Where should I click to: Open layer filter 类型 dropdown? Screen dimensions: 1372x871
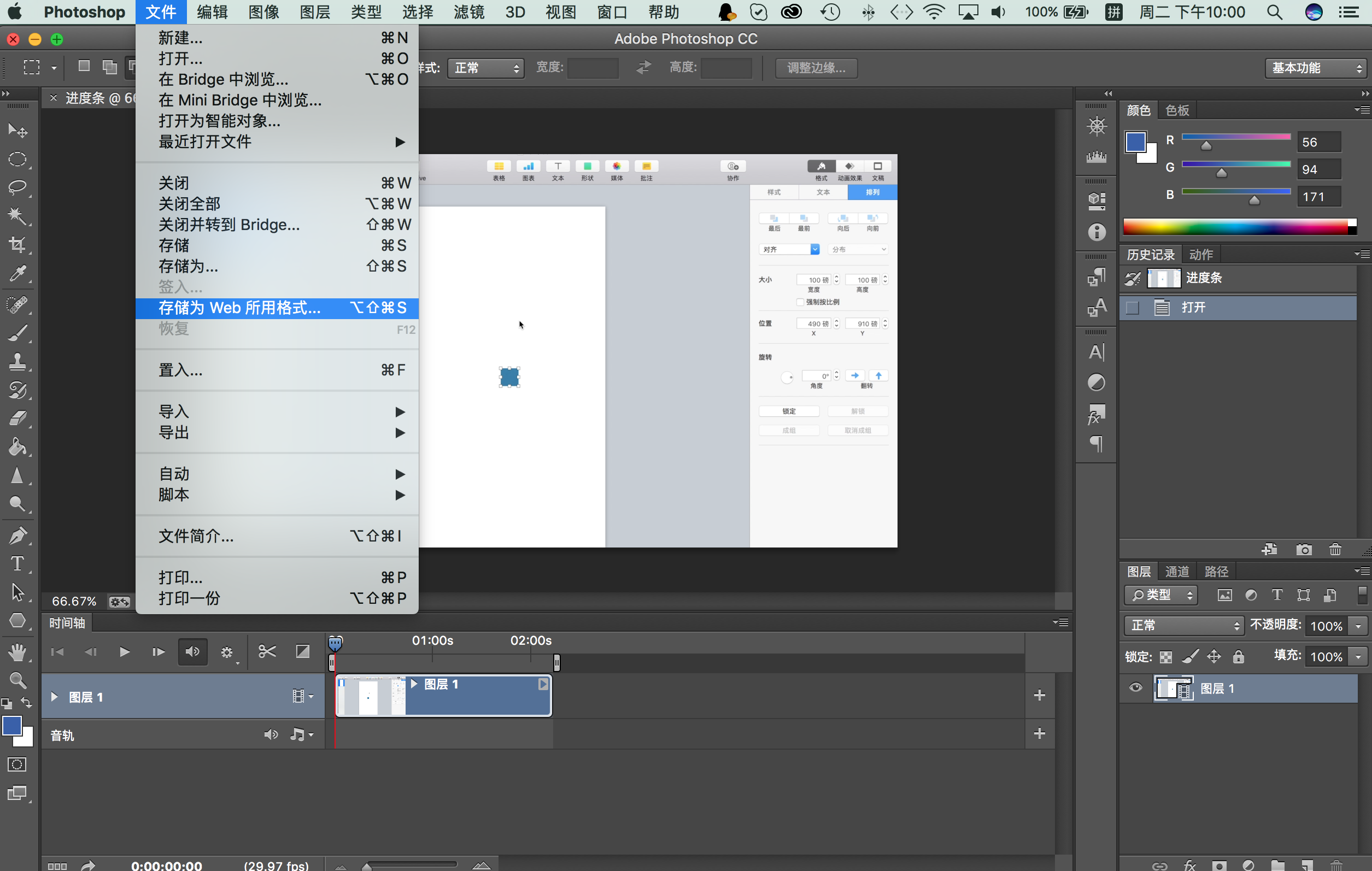click(1161, 595)
